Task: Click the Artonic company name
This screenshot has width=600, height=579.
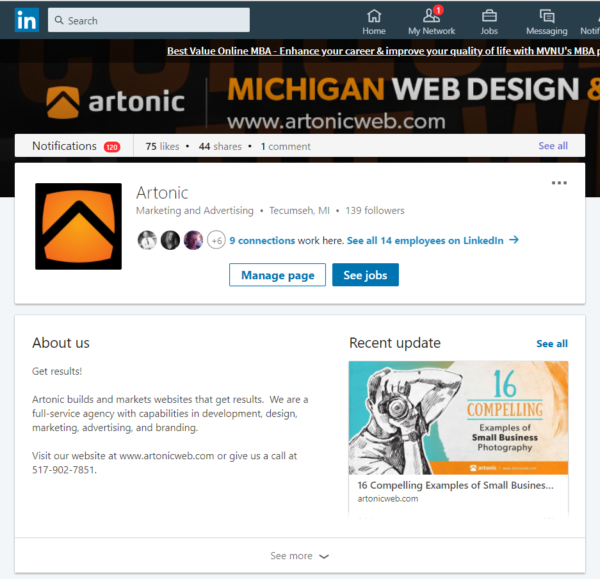Action: 162,193
